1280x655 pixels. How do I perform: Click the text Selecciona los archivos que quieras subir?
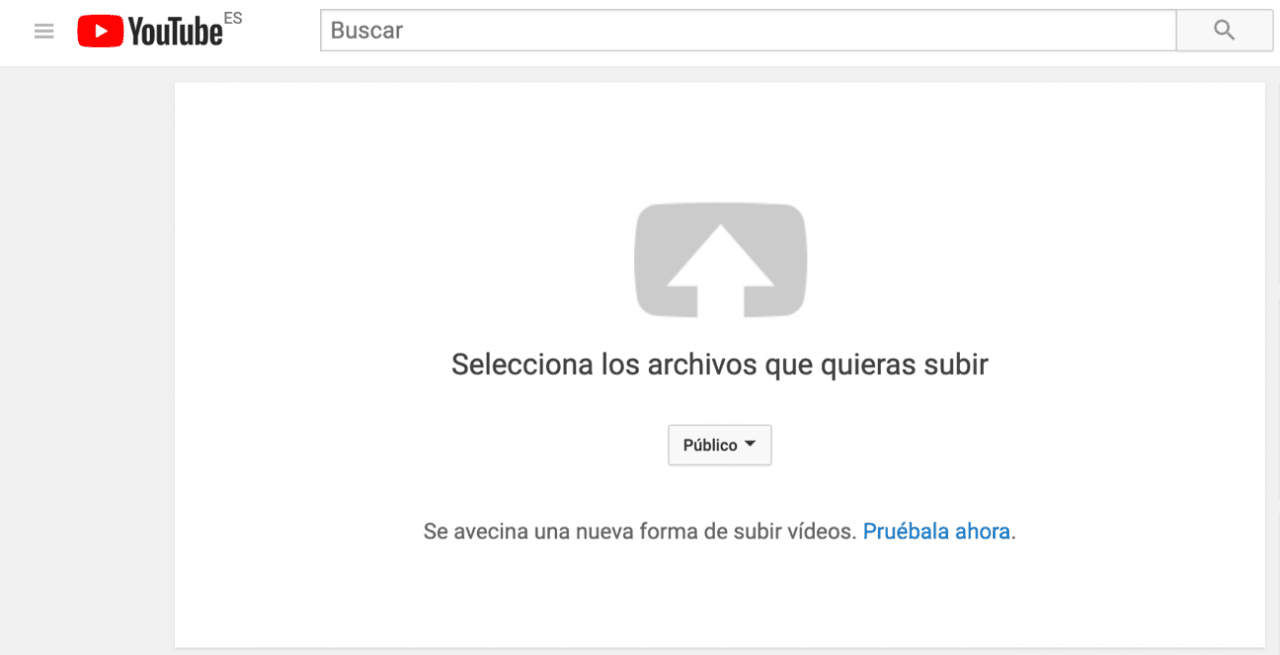pos(720,364)
